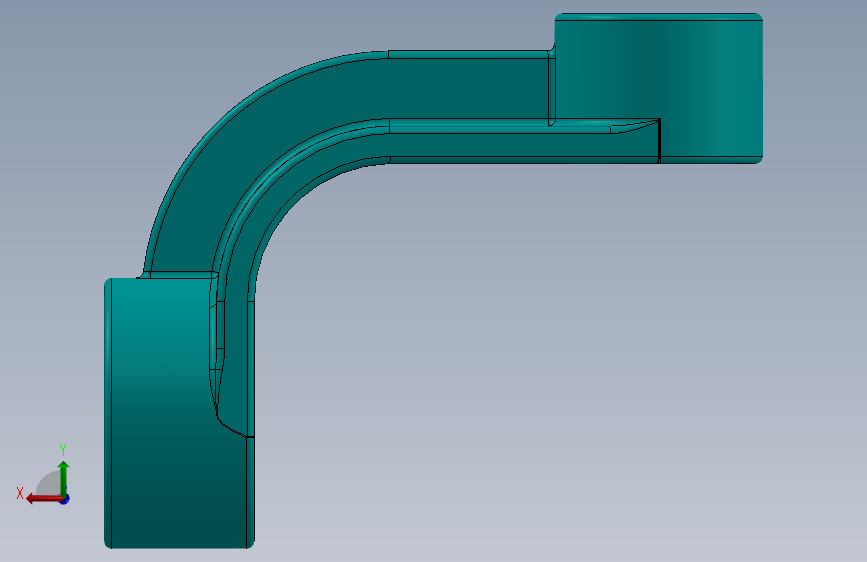Click the green Y axis arrow of the triad

pyautogui.click(x=64, y=478)
